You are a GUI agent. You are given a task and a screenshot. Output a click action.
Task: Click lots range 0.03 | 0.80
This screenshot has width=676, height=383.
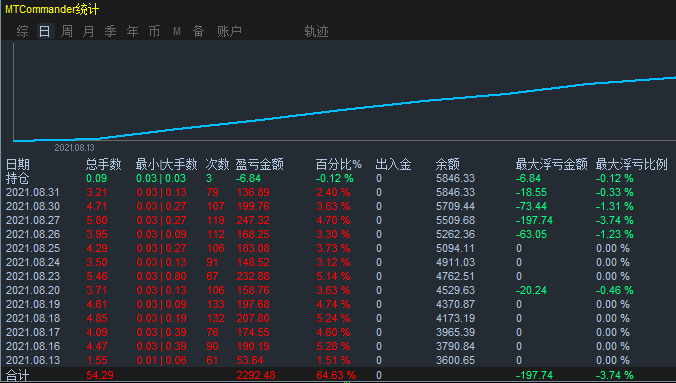(x=161, y=276)
